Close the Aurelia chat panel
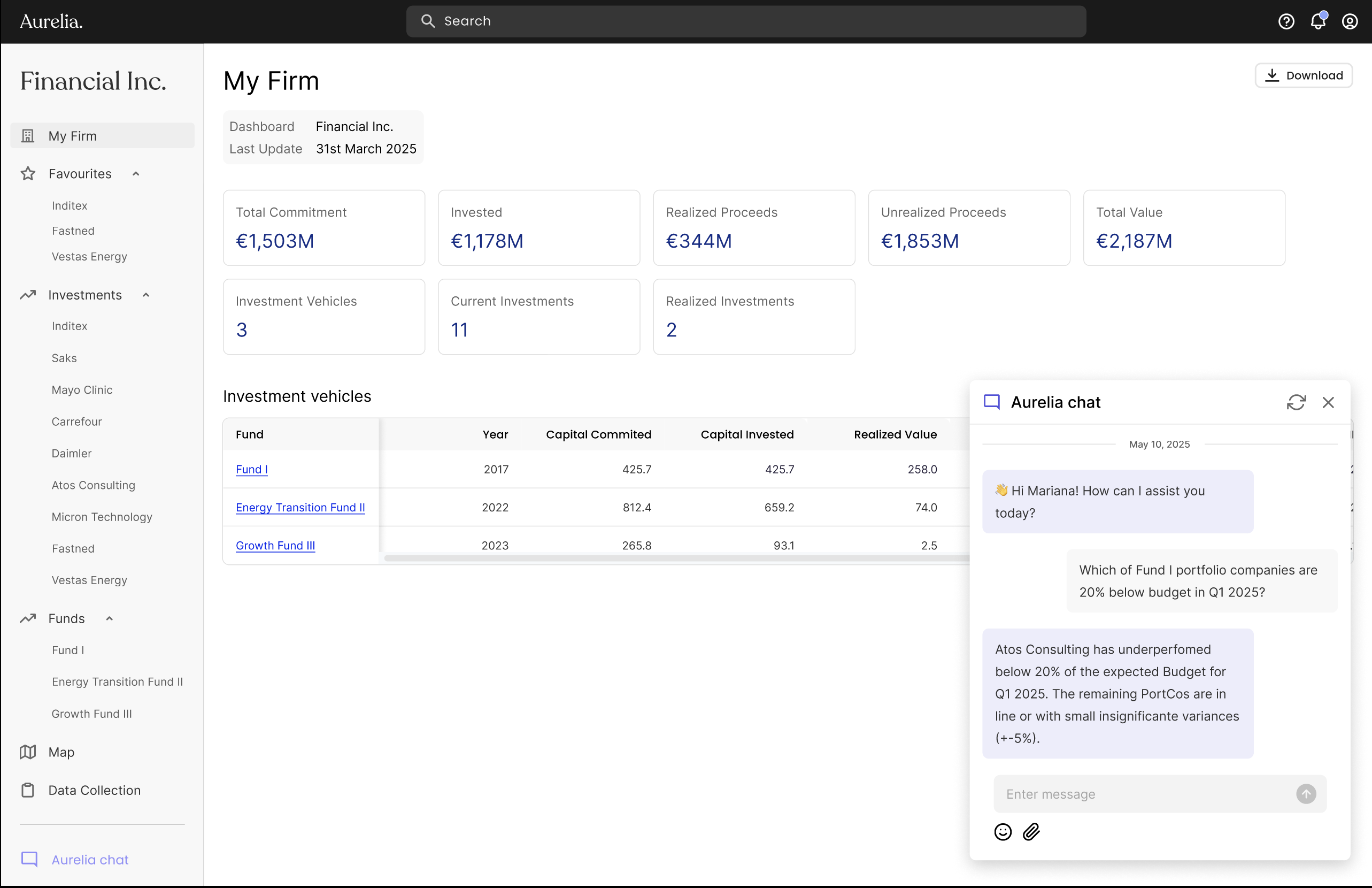Image resolution: width=1372 pixels, height=888 pixels. [1328, 402]
